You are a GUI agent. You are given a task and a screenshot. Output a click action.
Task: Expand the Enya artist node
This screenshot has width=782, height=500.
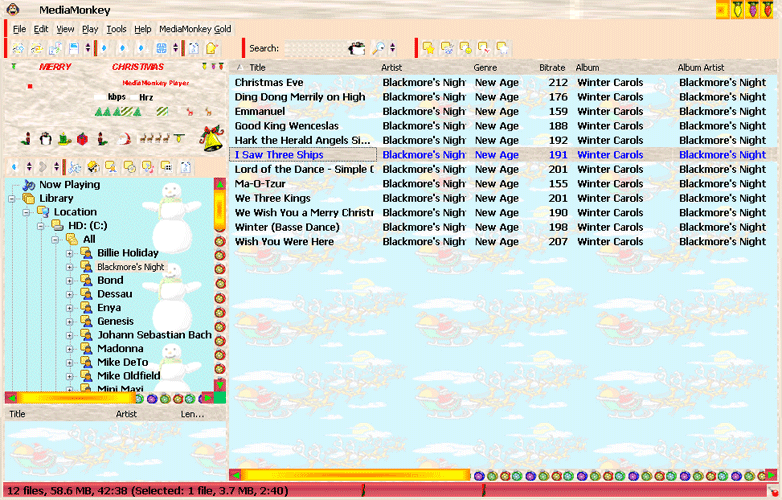coord(70,308)
